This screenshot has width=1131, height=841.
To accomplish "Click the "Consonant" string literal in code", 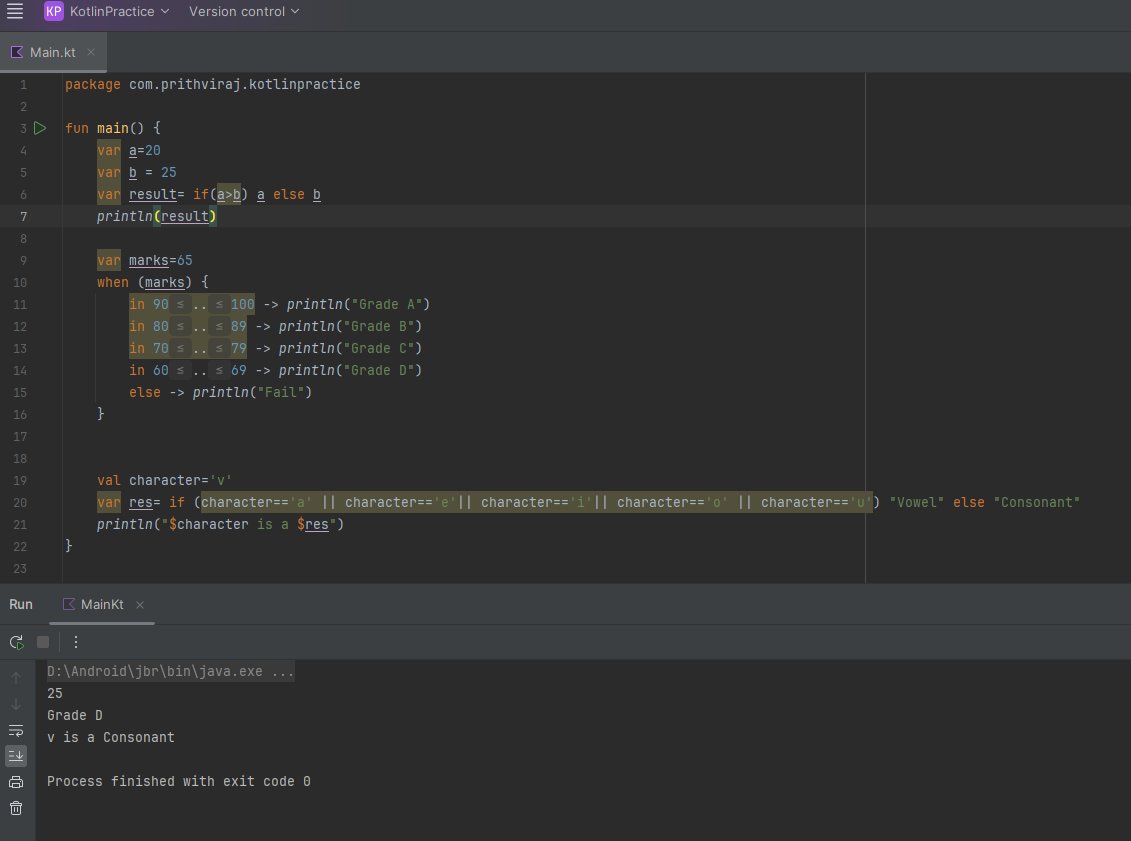I will (1037, 502).
